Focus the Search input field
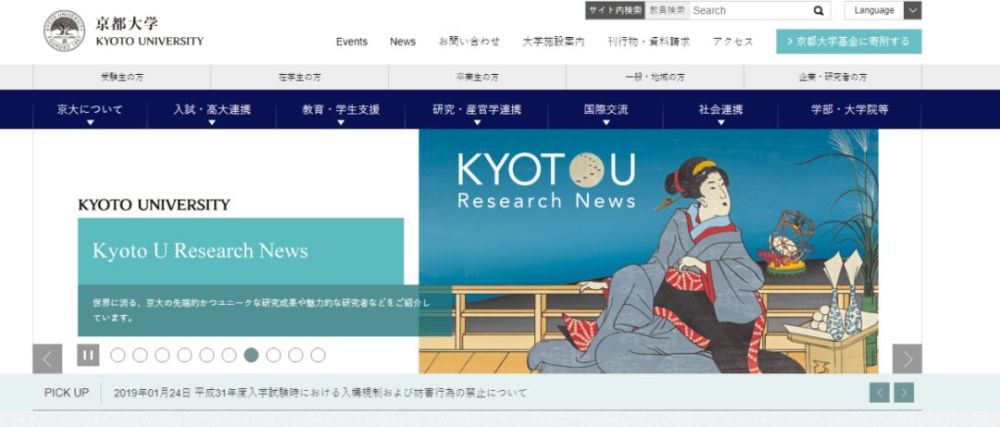 tap(748, 10)
